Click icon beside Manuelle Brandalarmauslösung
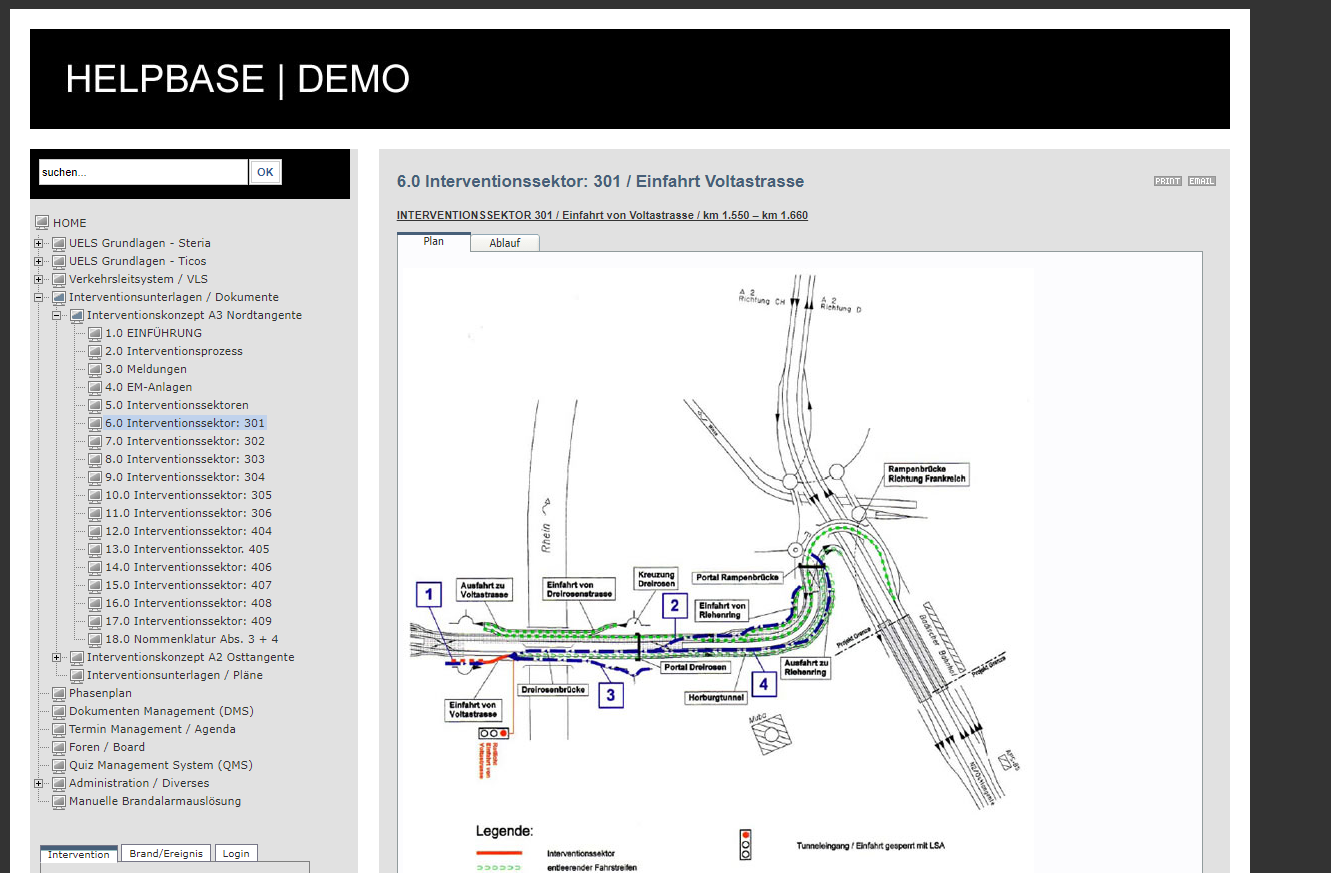Viewport: 1331px width, 873px height. pos(59,801)
